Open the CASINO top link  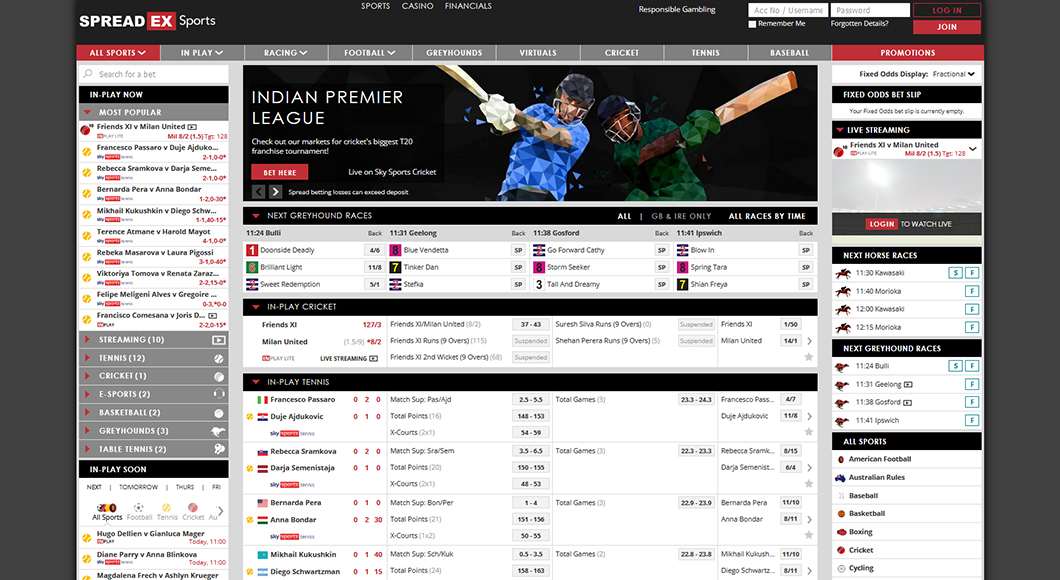click(x=417, y=6)
